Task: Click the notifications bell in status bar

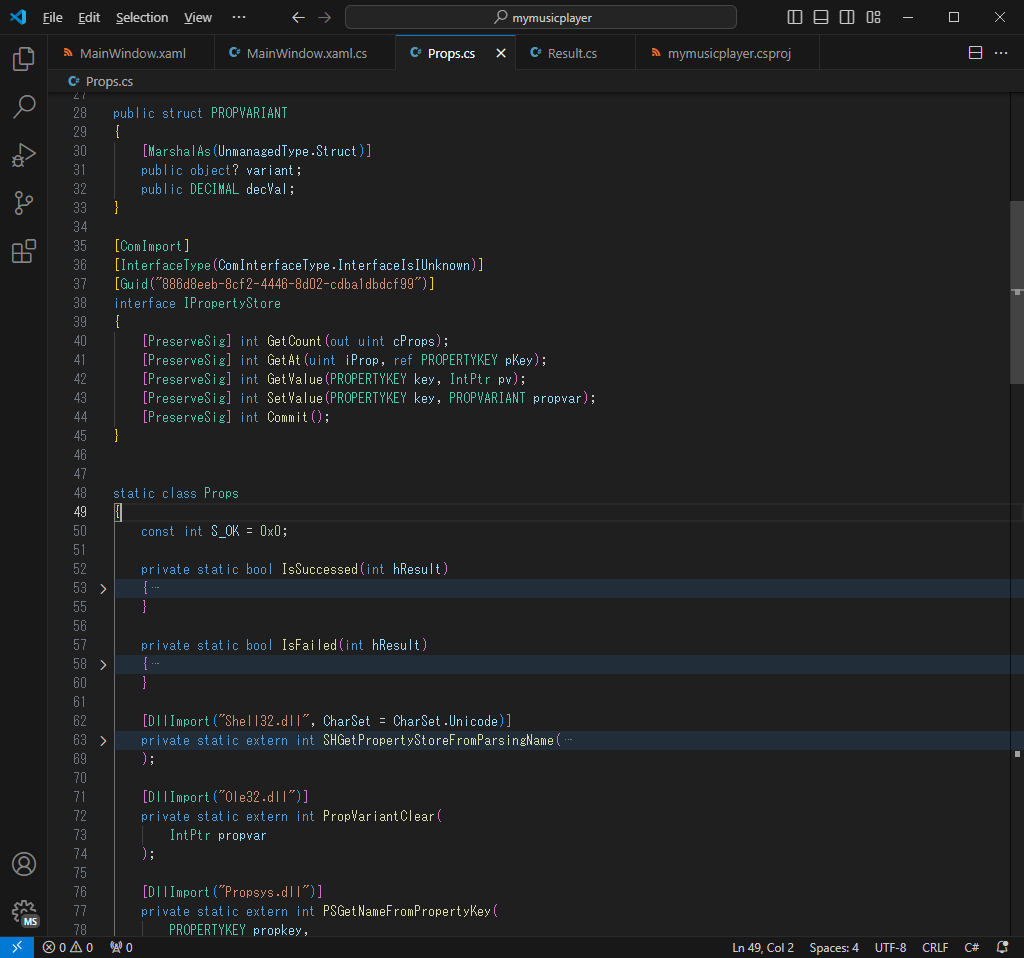Action: 1002,947
